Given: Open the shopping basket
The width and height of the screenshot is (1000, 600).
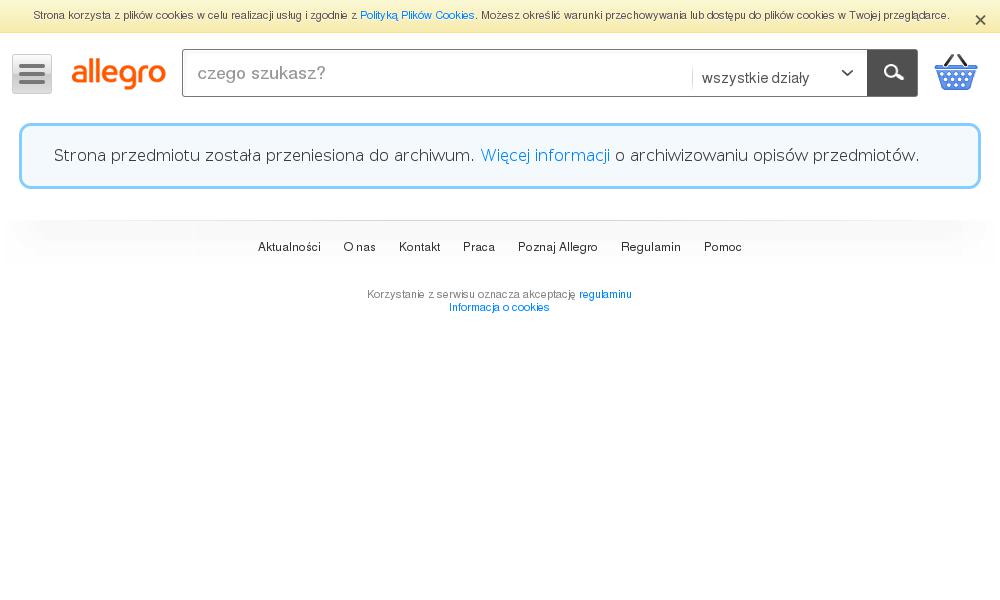Looking at the screenshot, I should 955,73.
